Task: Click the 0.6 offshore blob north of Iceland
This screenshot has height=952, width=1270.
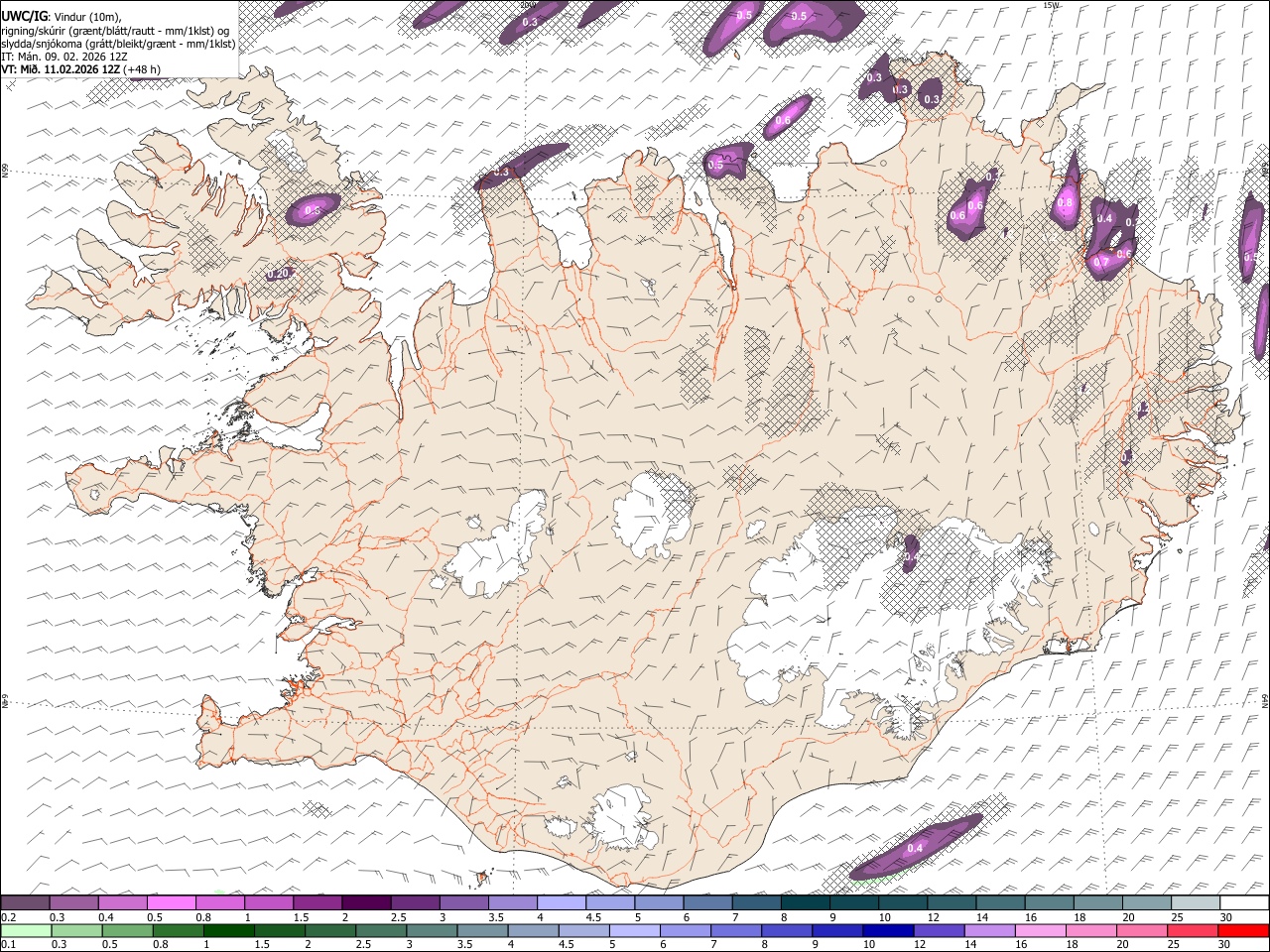Action: (x=788, y=116)
